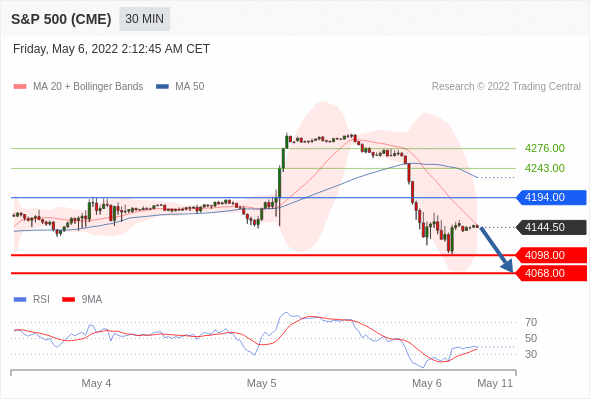
Task: Click the MA 20 + Bollinger Bands legend swatch
Action: [20, 87]
